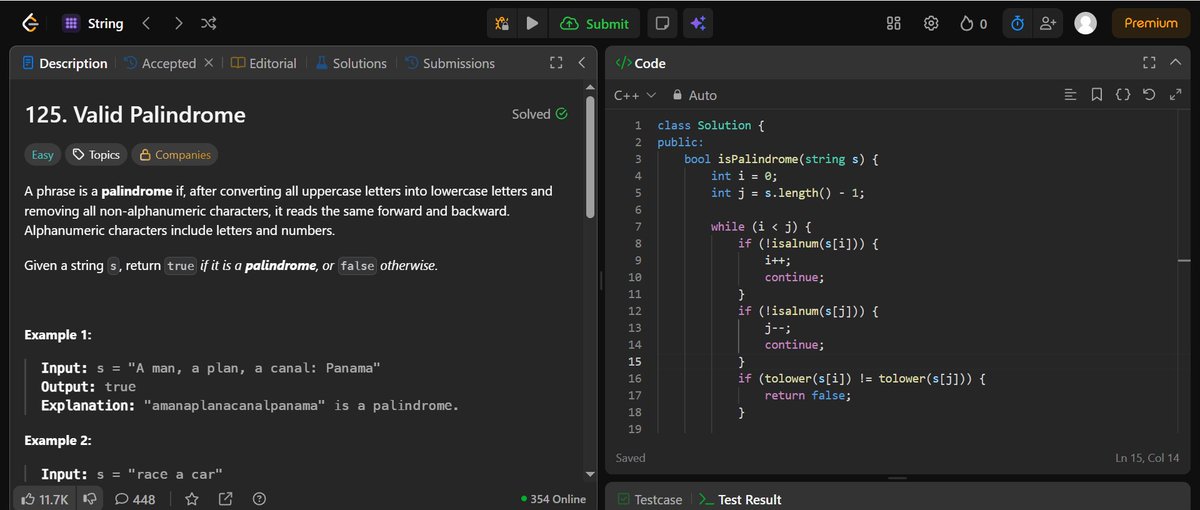
Task: Open the user profile avatar
Action: coord(1085,23)
